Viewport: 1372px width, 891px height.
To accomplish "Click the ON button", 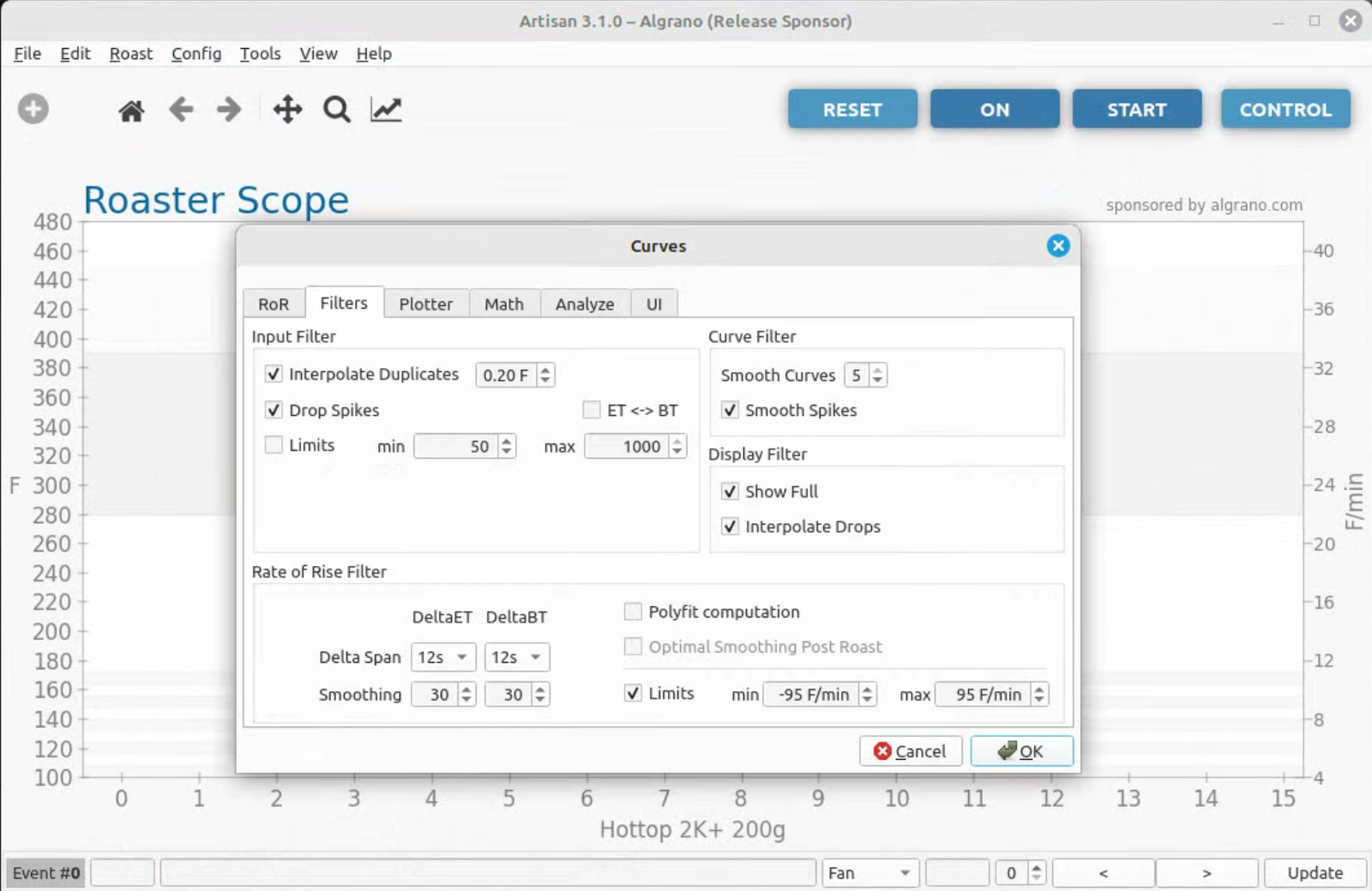I will pos(995,109).
